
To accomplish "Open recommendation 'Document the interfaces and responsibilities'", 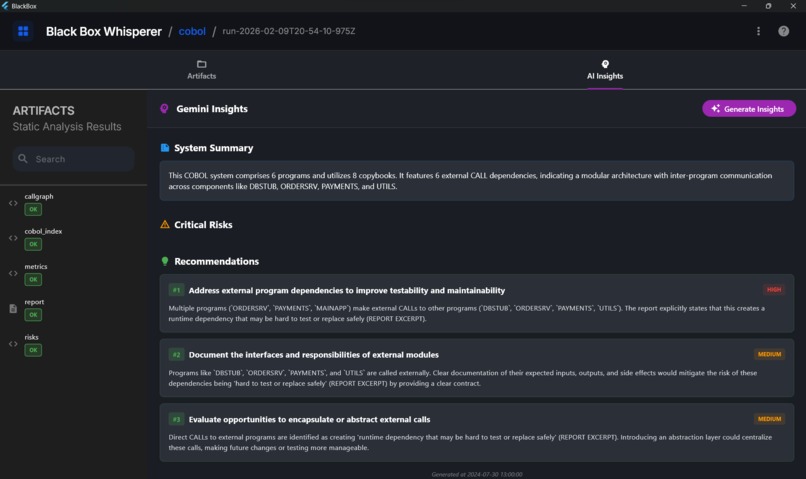I will (x=477, y=368).
